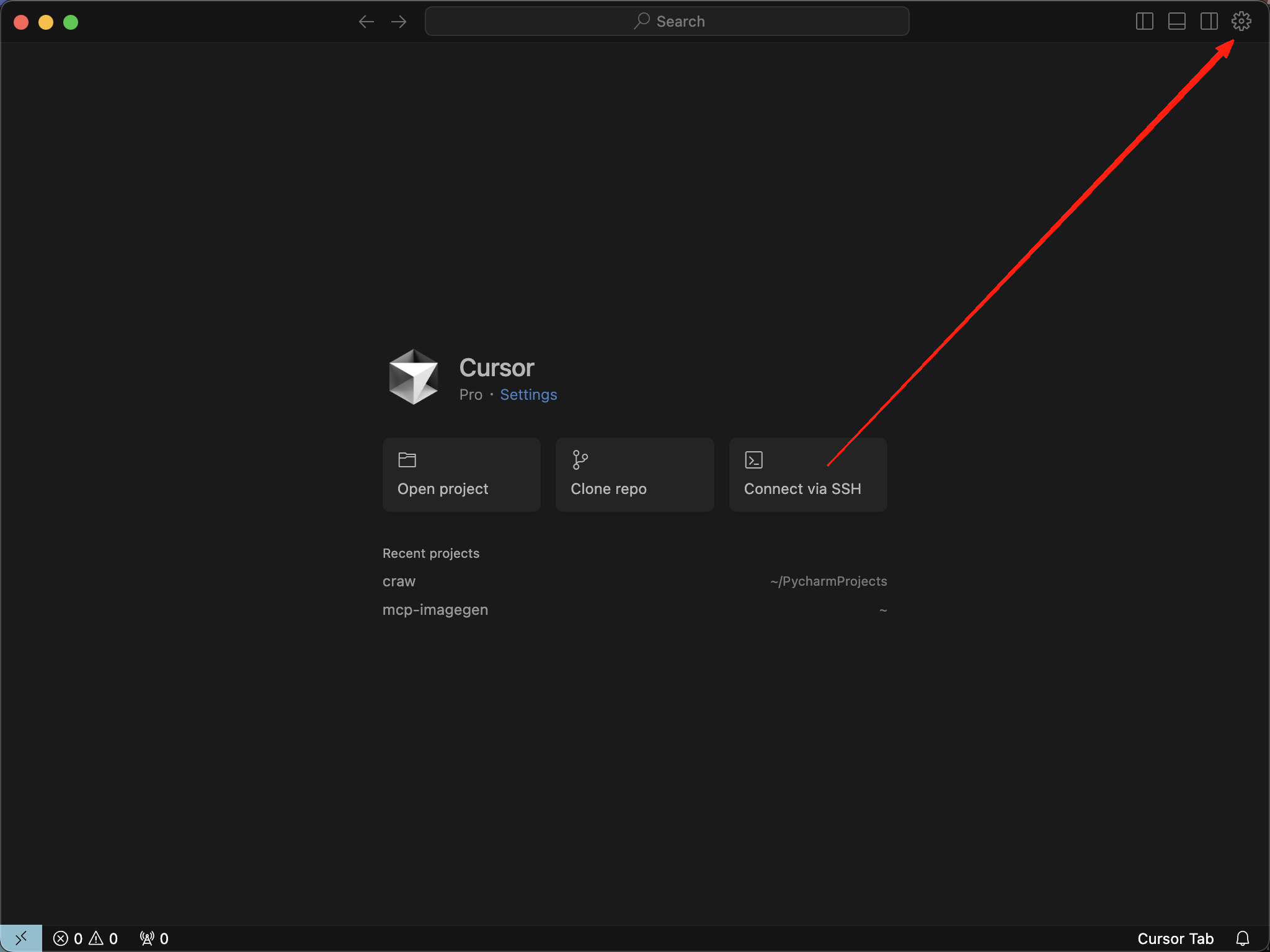The width and height of the screenshot is (1270, 952).
Task: Show the errors count in status bar
Action: coord(68,938)
